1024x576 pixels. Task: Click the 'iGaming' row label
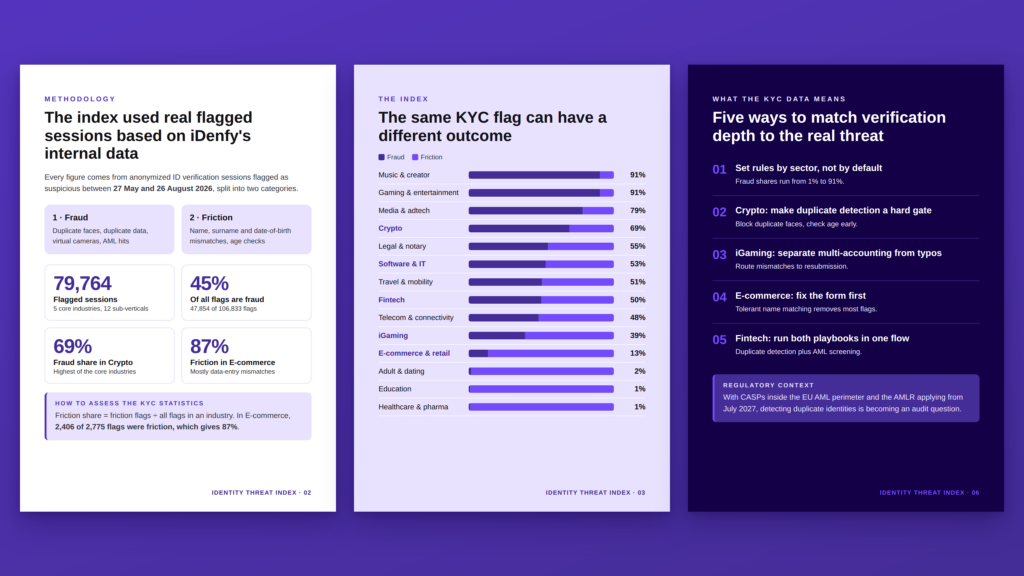pos(392,336)
